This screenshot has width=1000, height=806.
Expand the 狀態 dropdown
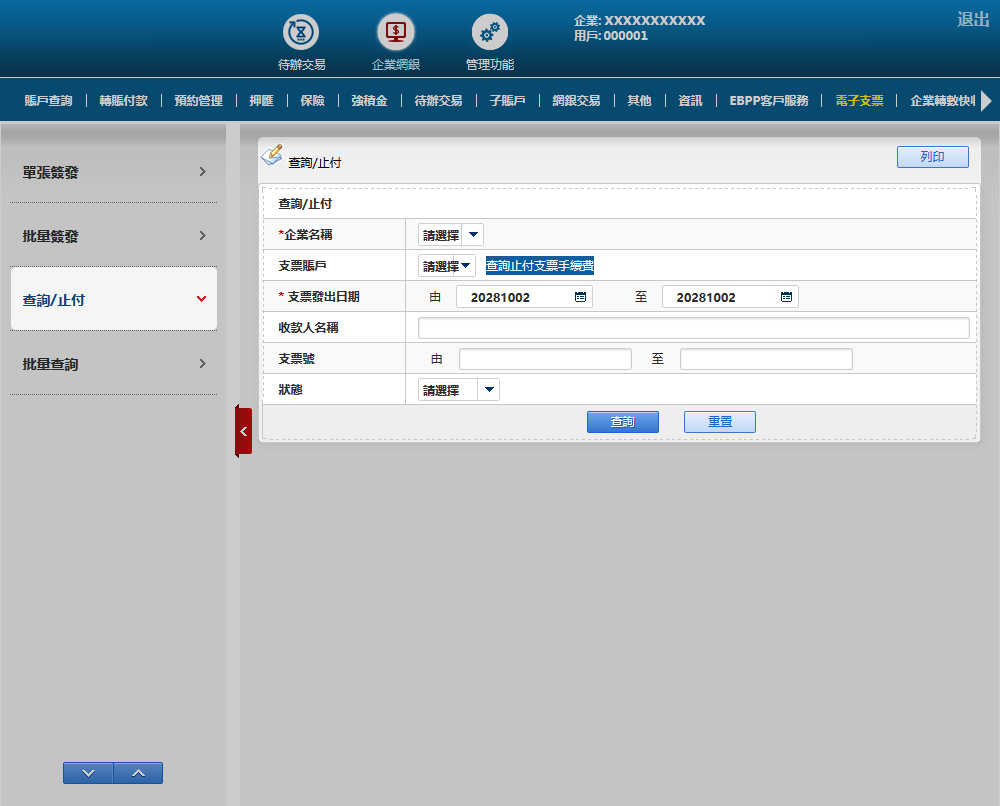pos(488,390)
